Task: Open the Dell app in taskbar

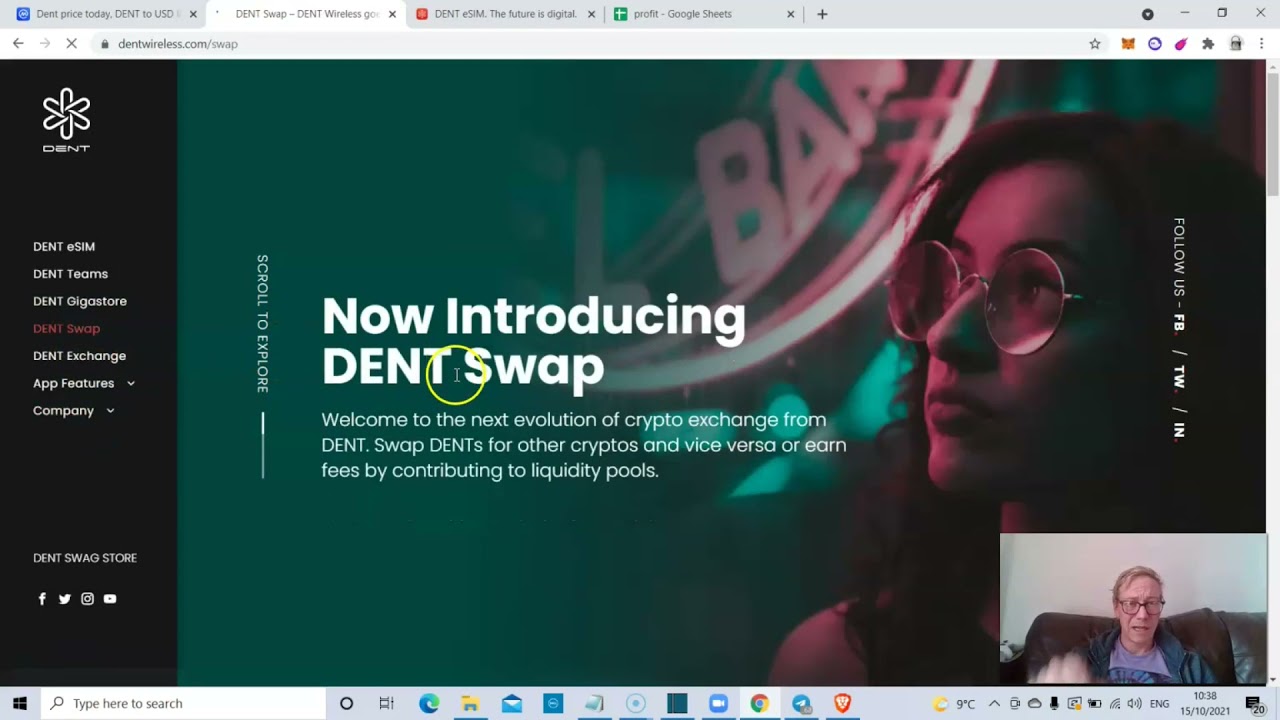Action: (x=553, y=703)
